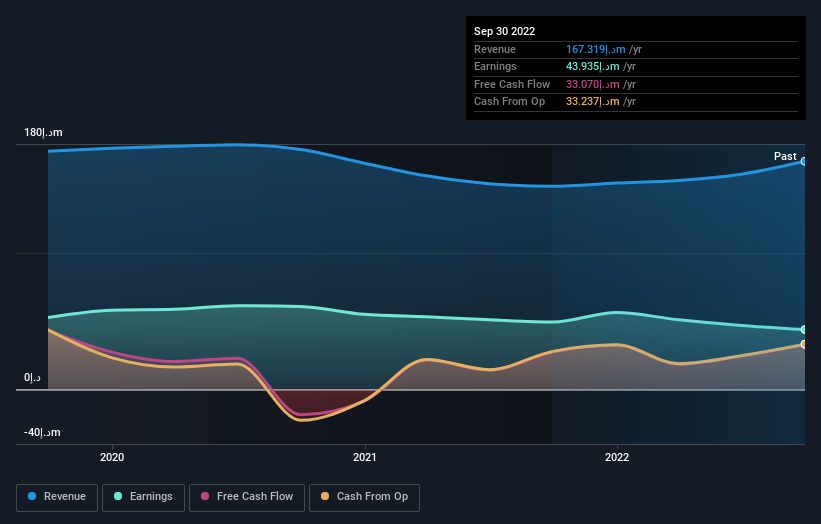Click the Sep 30 2022 tooltip date

pyautogui.click(x=504, y=31)
